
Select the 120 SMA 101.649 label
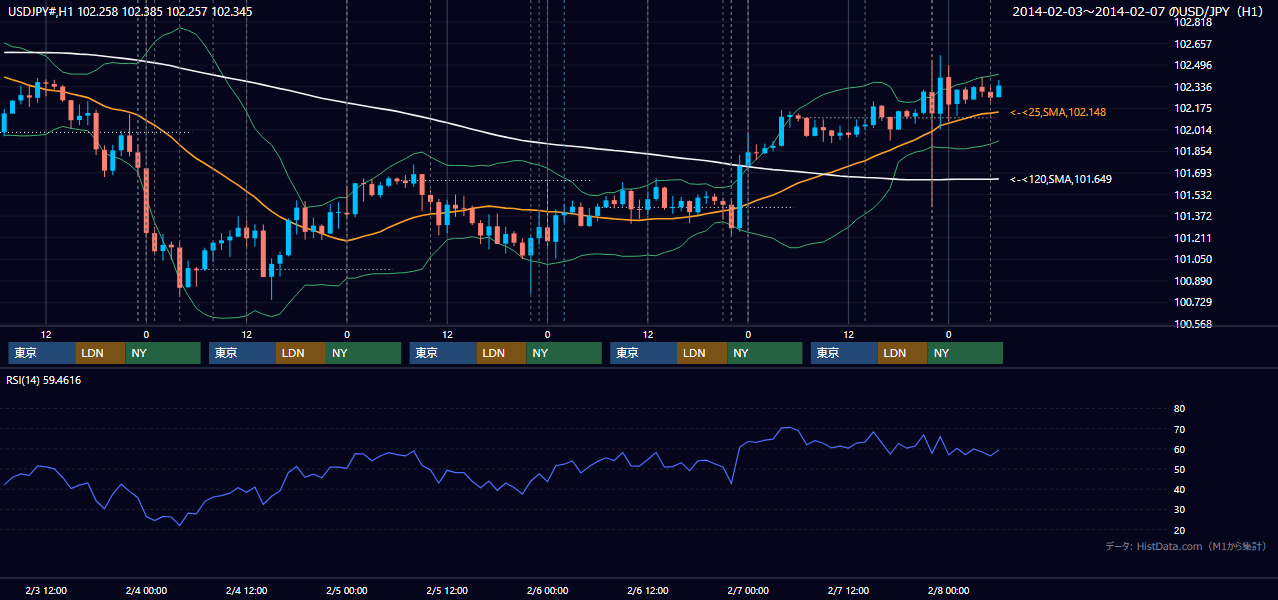pyautogui.click(x=1061, y=179)
